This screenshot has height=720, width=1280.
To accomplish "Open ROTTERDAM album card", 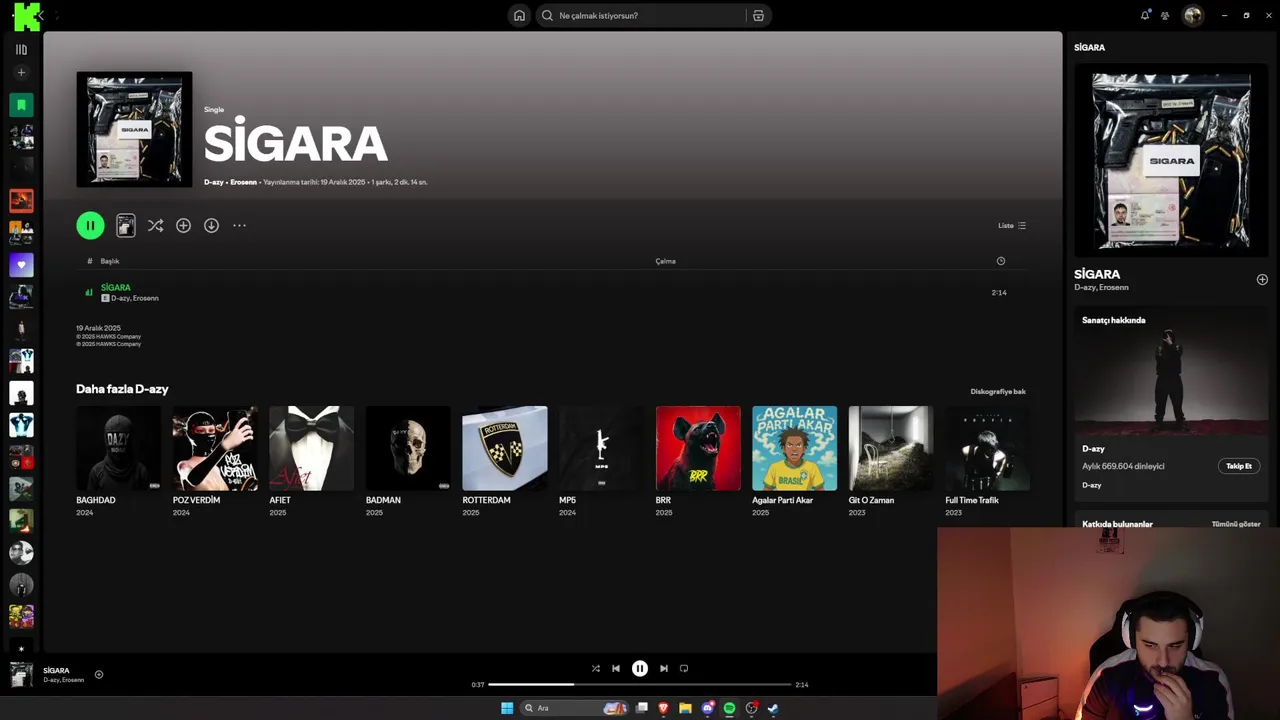I will point(505,461).
